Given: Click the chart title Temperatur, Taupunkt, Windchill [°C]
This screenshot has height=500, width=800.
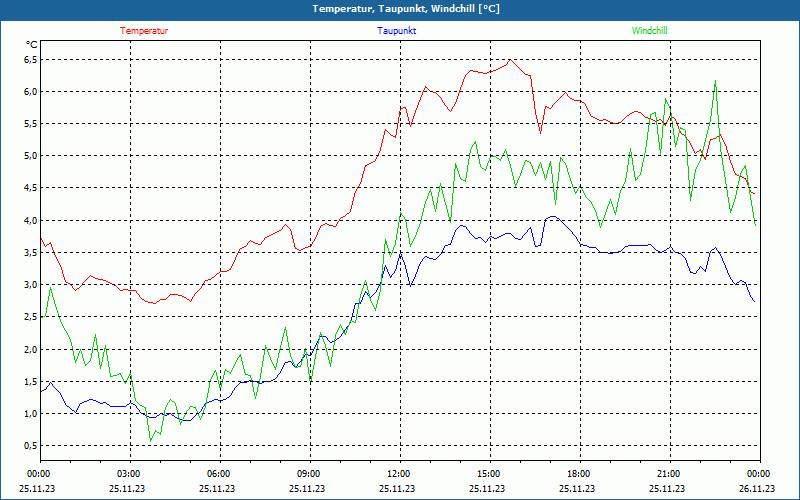Looking at the screenshot, I should (406, 9).
